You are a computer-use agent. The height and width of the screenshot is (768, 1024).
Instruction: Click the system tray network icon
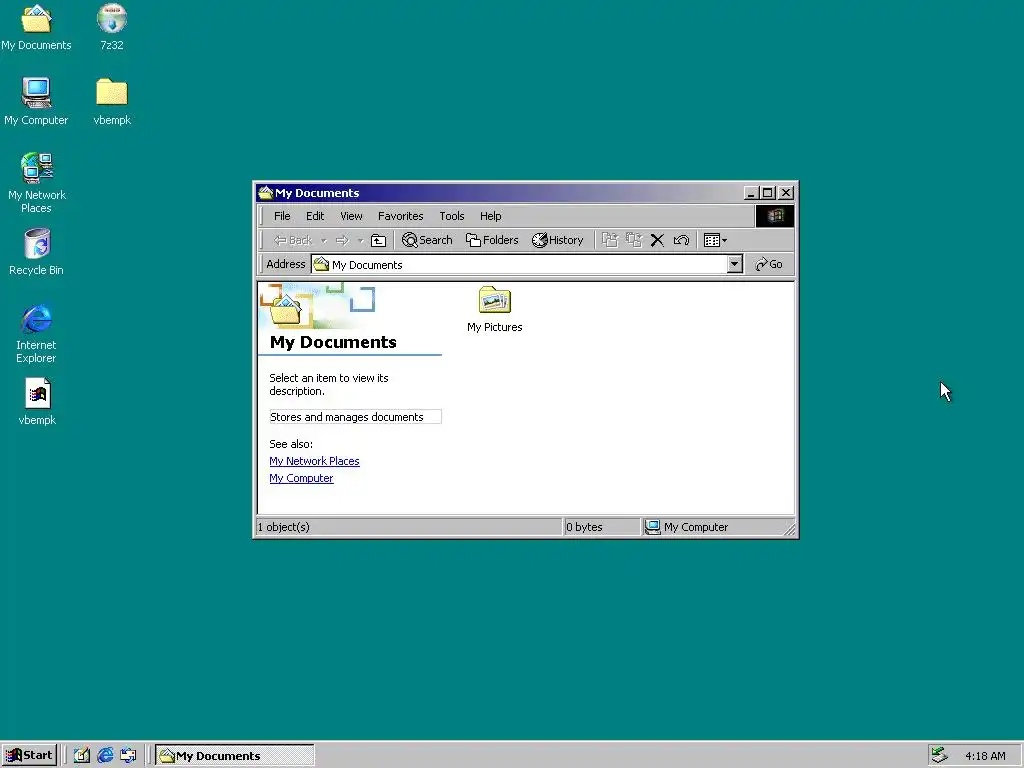[939, 756]
